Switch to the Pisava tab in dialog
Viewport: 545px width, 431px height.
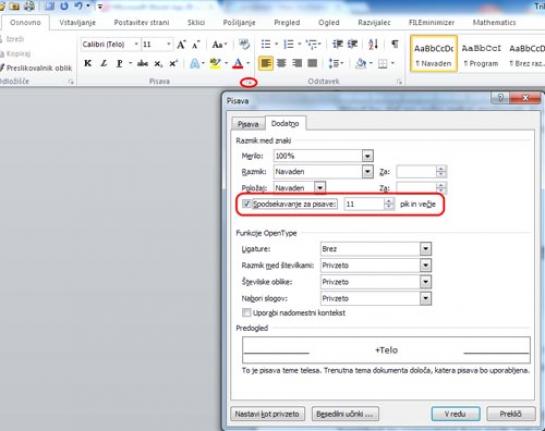(x=248, y=124)
